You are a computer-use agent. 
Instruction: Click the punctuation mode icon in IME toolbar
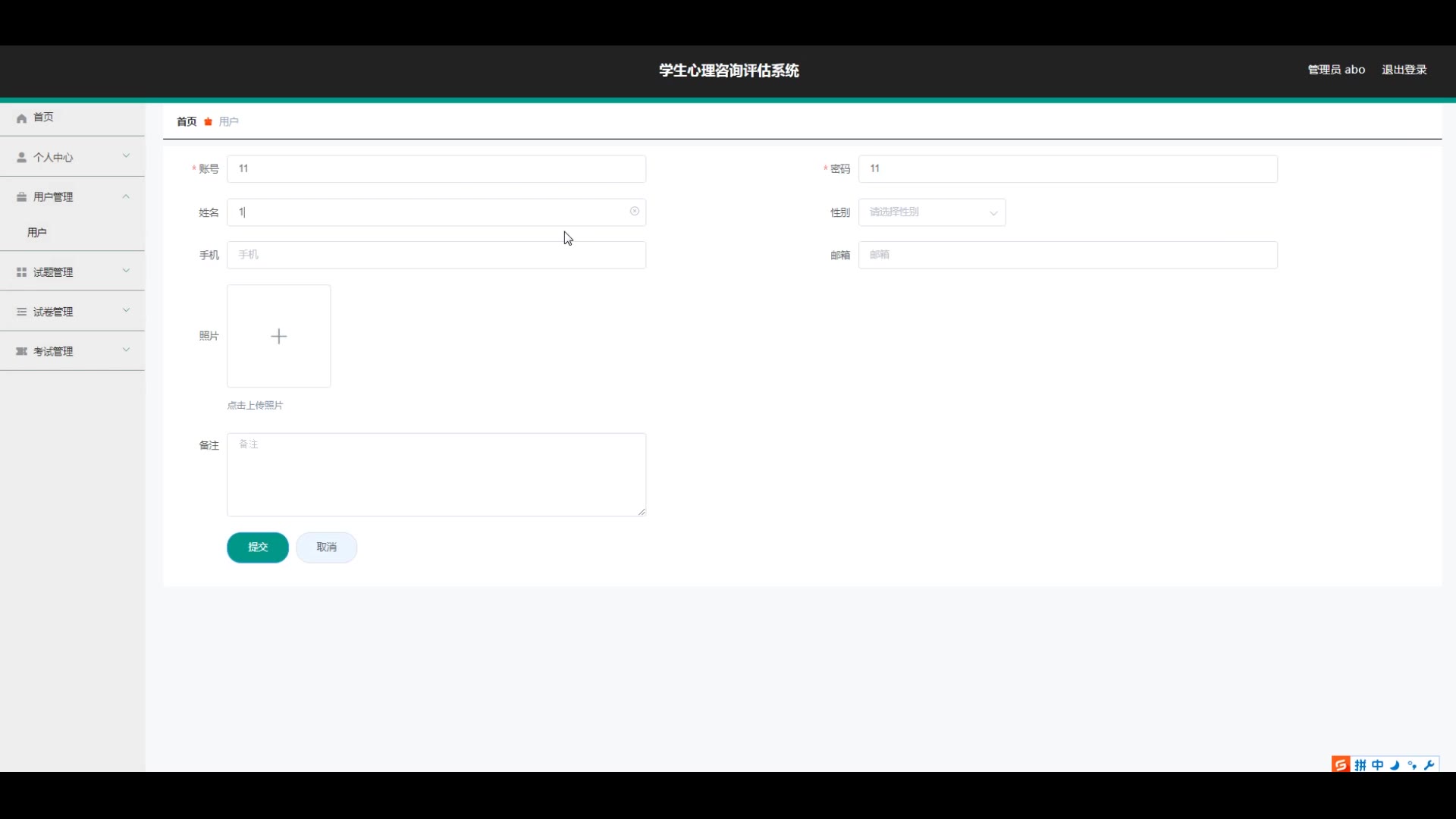[x=1412, y=764]
